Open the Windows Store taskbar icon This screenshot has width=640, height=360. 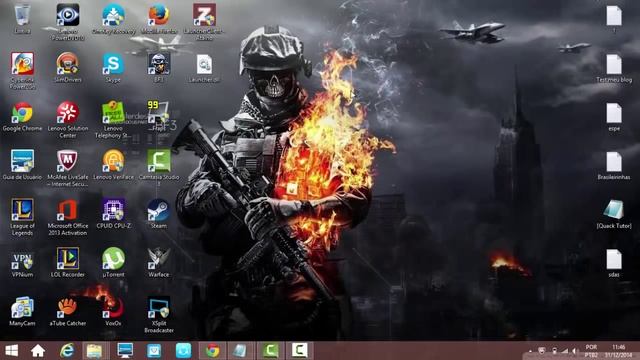pos(154,350)
